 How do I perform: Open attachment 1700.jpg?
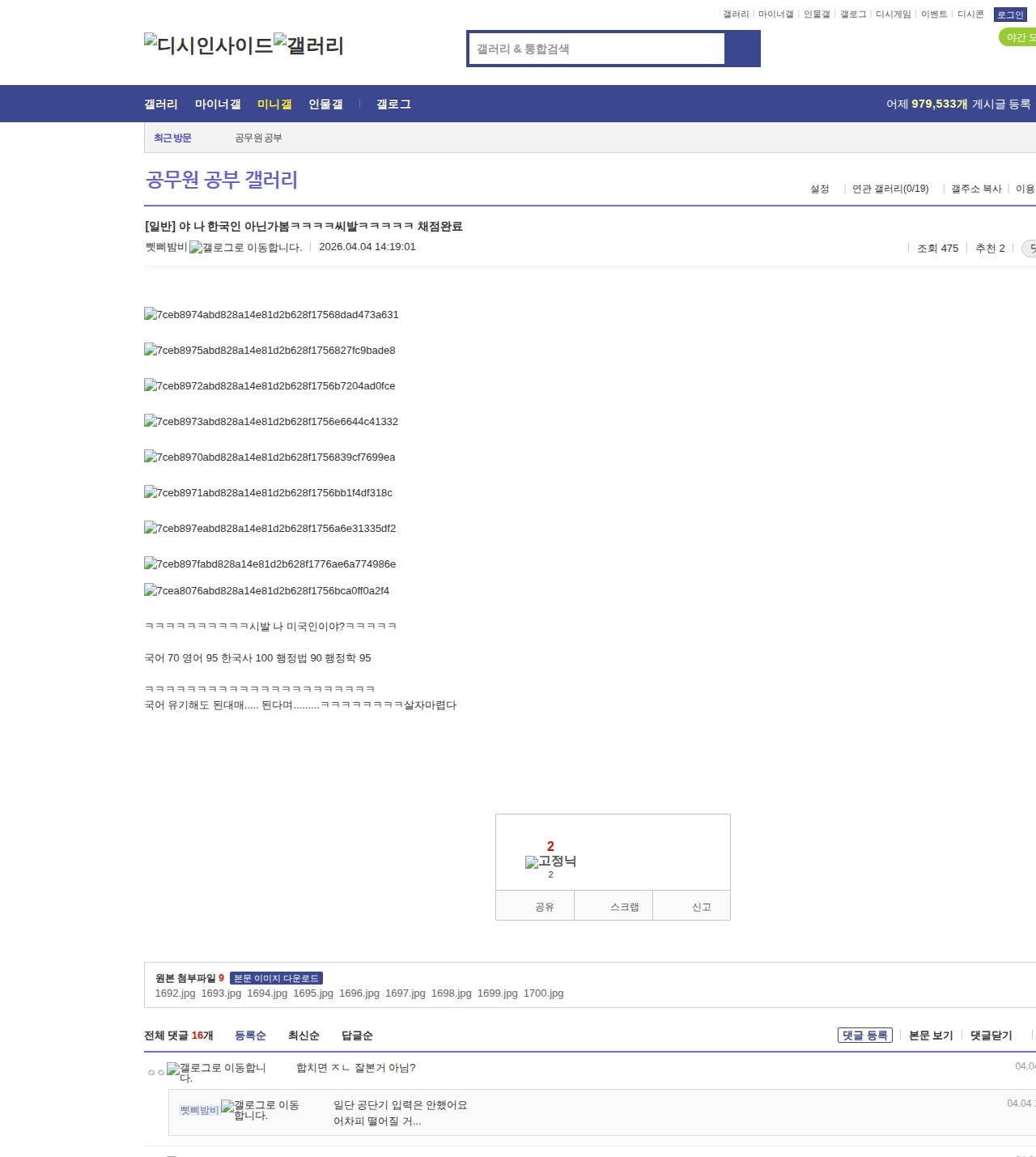(x=544, y=993)
